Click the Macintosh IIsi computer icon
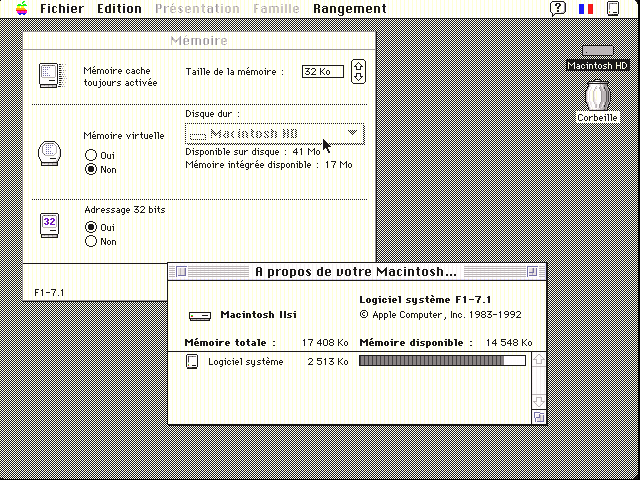640x480 pixels. [200, 316]
